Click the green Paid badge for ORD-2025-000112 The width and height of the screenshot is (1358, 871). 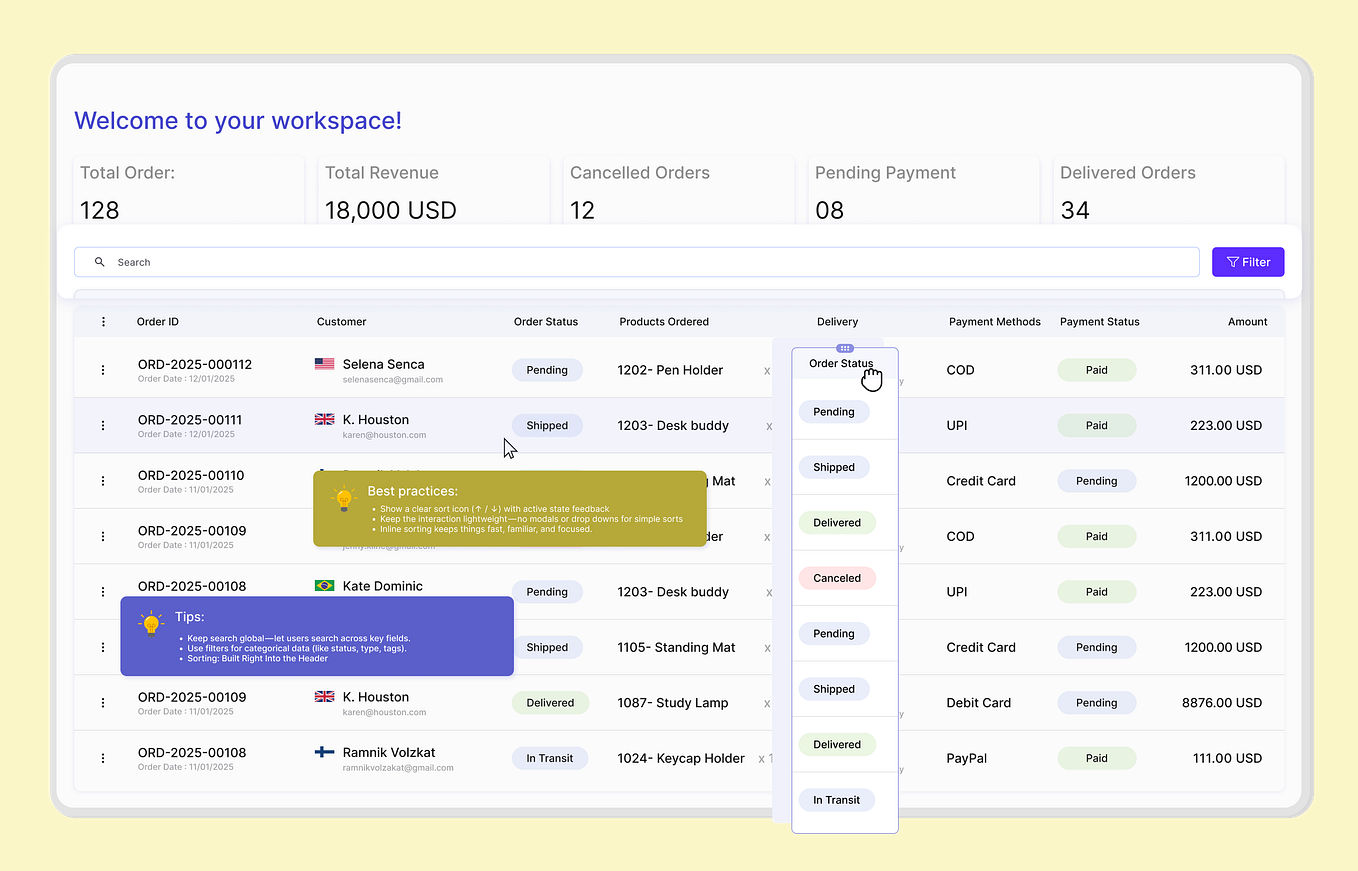[1096, 370]
